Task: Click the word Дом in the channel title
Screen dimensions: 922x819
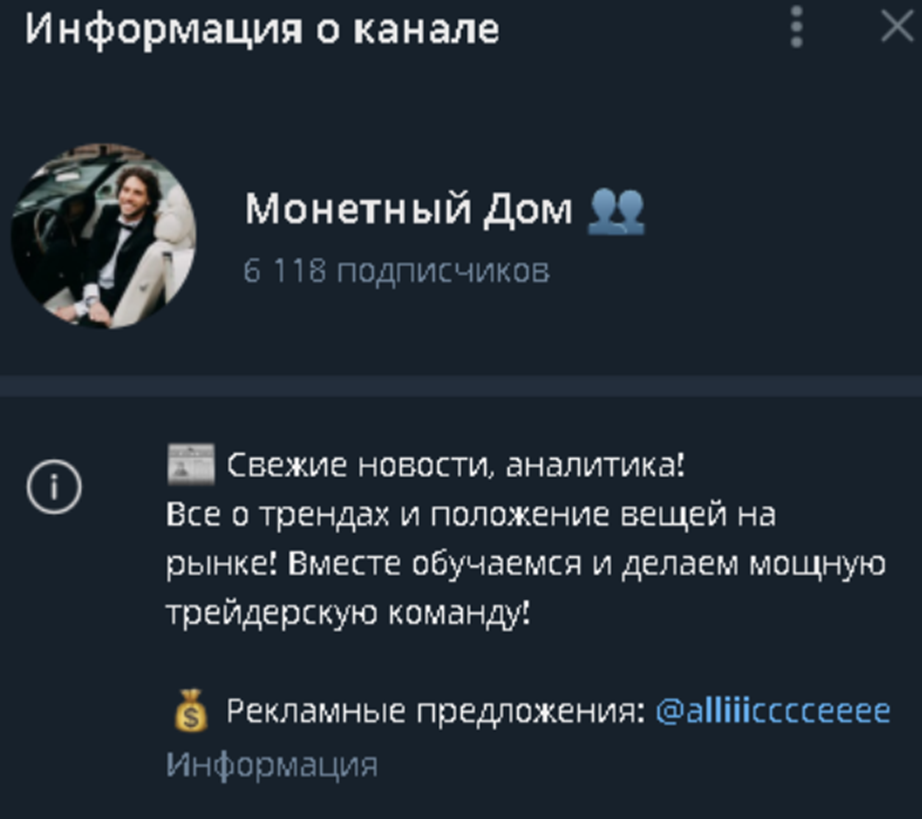Action: (x=527, y=210)
